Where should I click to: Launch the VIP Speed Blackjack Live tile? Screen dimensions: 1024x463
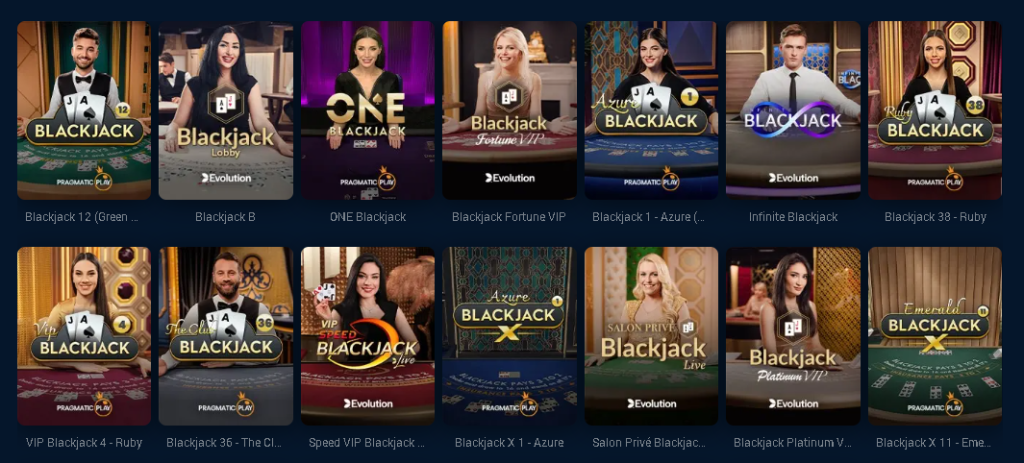click(368, 336)
